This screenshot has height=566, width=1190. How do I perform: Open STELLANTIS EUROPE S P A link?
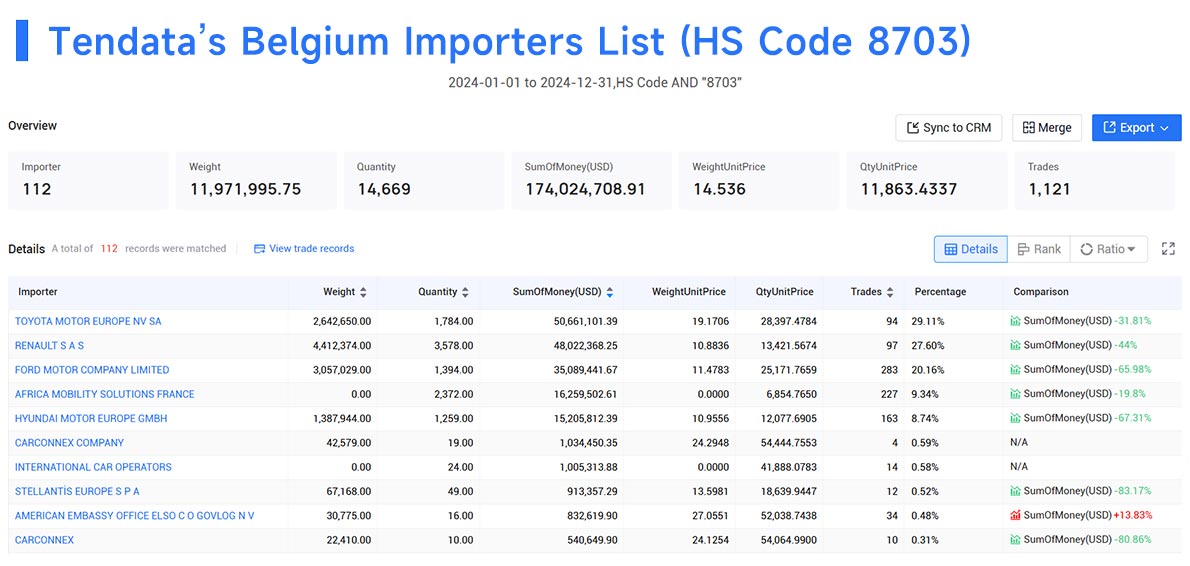[77, 491]
